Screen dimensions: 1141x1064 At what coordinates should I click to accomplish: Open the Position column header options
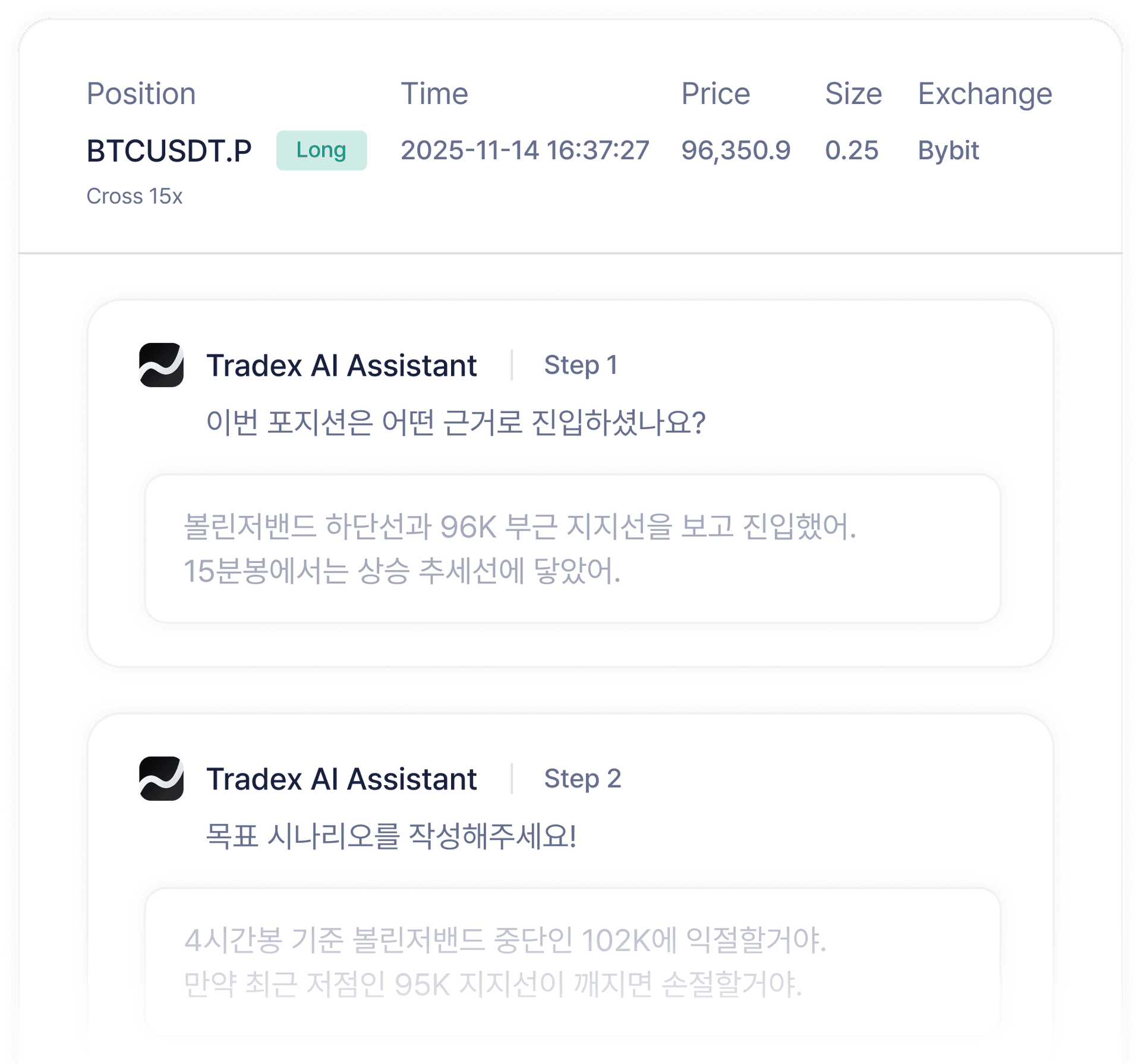(141, 93)
